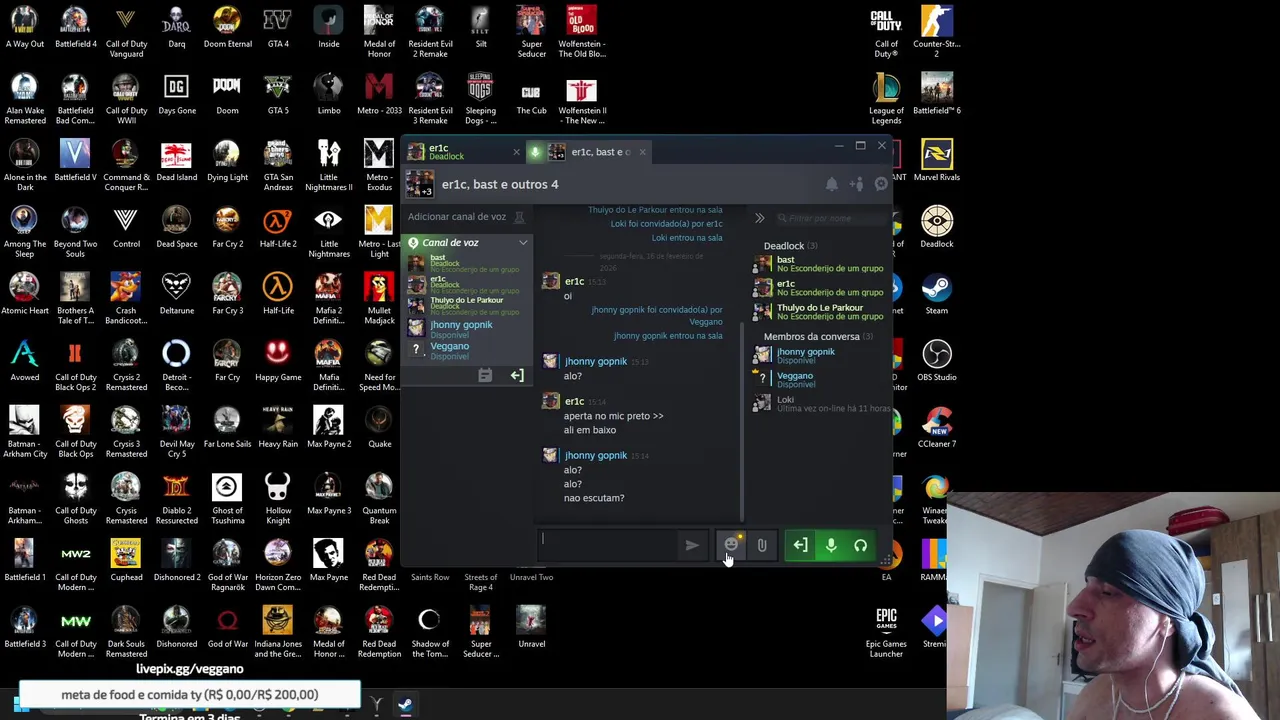Select the Deadlock desktop icon
Image resolution: width=1280 pixels, height=720 pixels.
click(936, 228)
